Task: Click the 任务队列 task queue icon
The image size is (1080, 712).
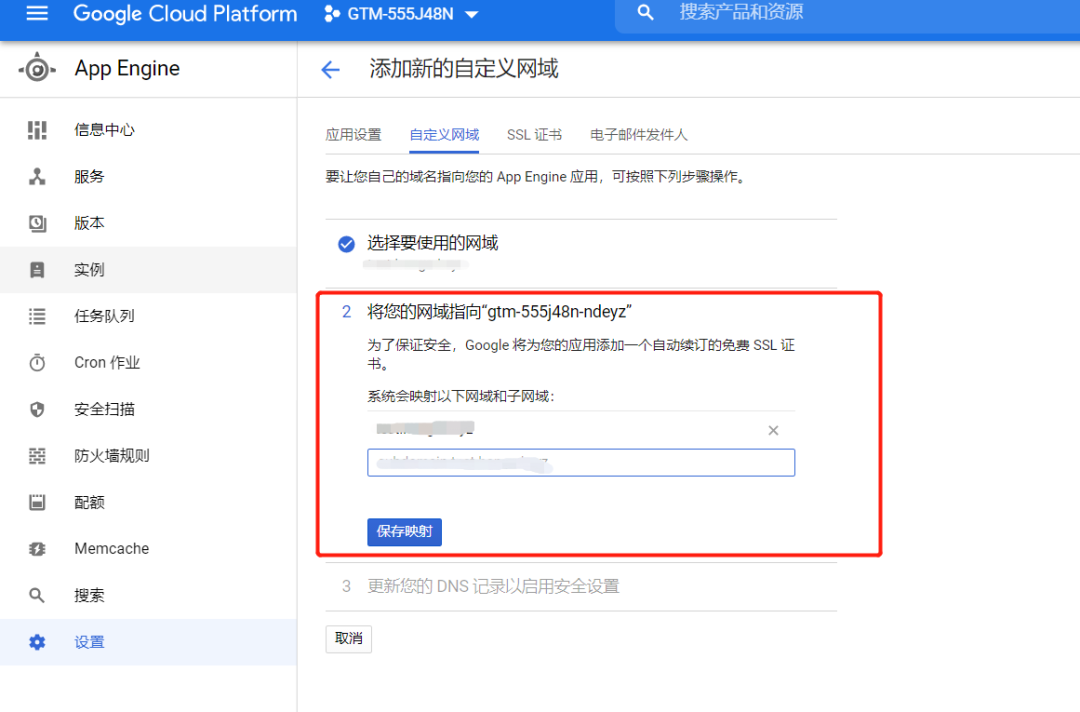Action: [37, 316]
